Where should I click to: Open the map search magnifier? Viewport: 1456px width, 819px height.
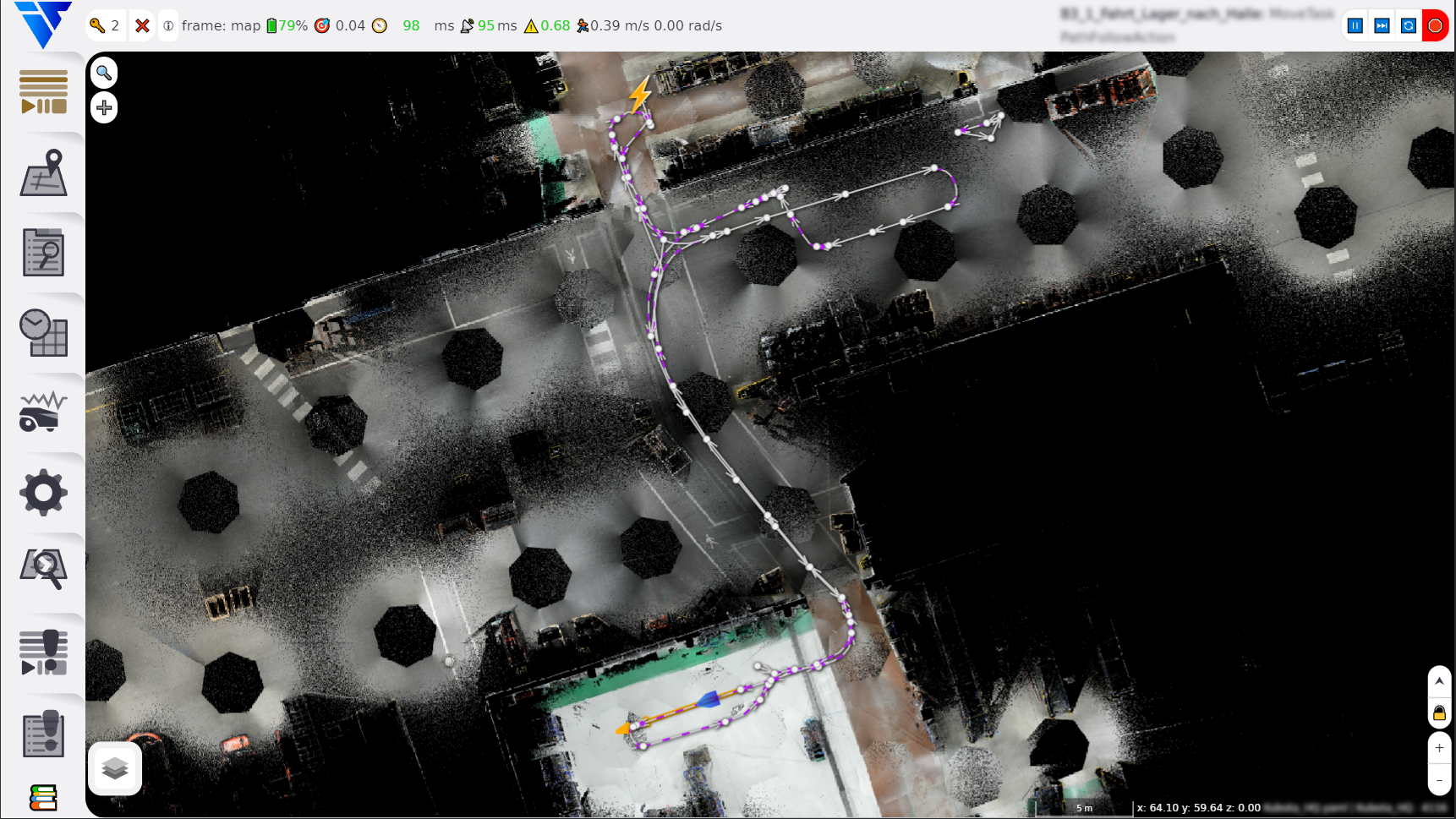point(104,73)
